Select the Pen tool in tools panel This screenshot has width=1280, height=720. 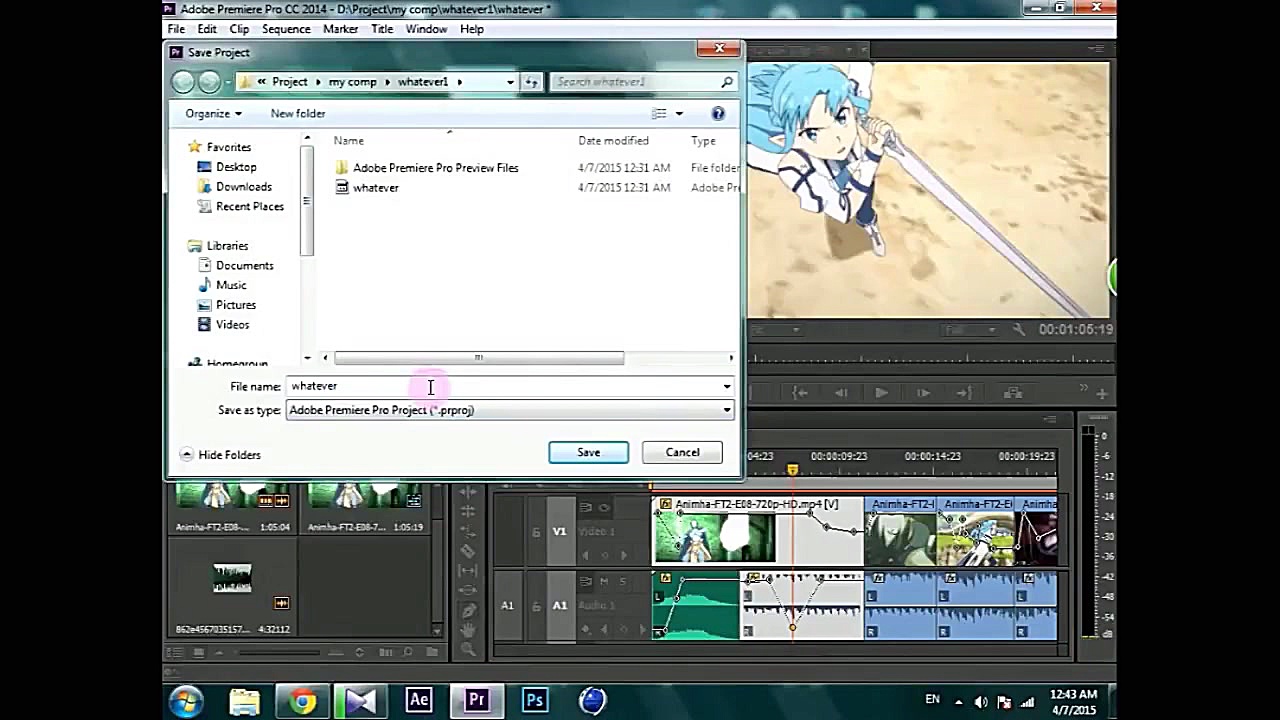468,609
